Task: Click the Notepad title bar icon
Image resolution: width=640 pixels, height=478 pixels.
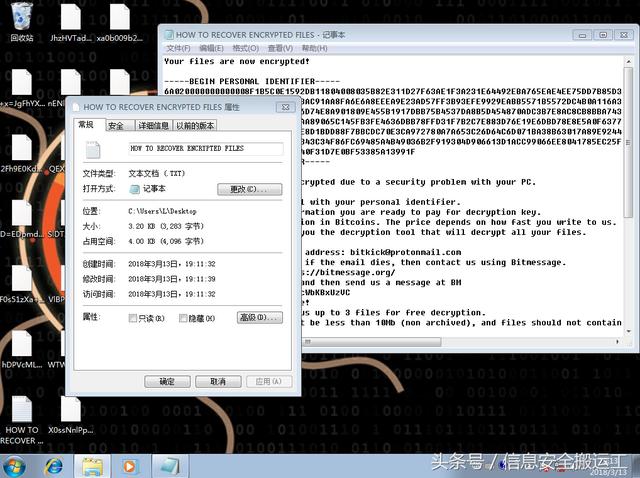Action: pyautogui.click(x=169, y=35)
